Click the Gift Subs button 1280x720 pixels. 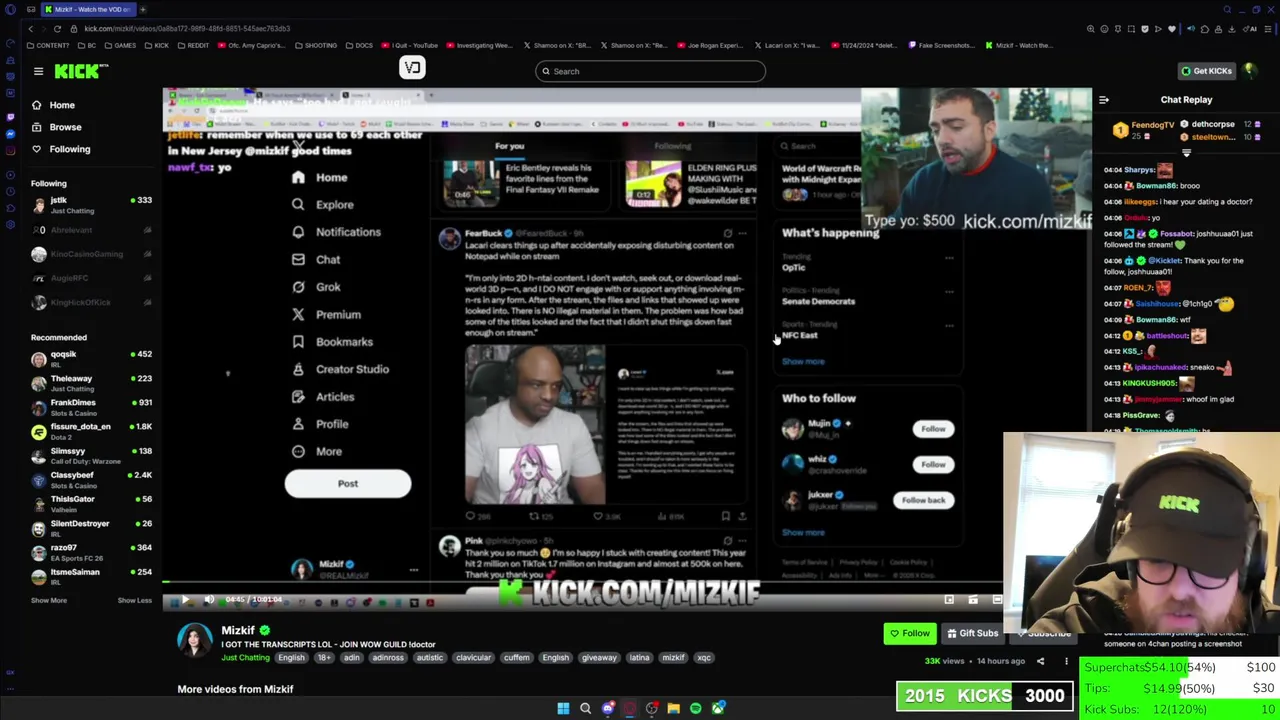(x=971, y=633)
